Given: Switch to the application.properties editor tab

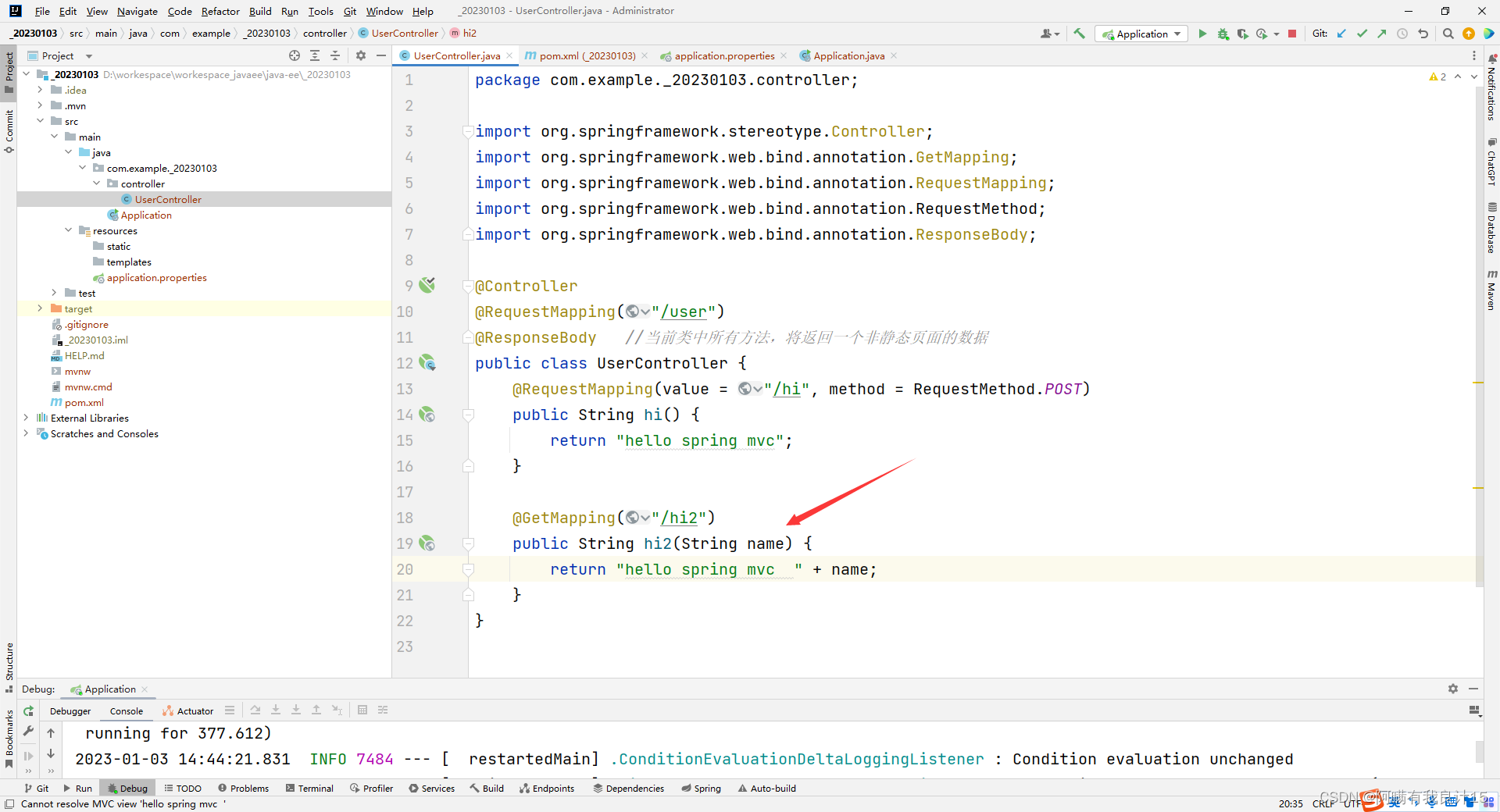Looking at the screenshot, I should (723, 55).
